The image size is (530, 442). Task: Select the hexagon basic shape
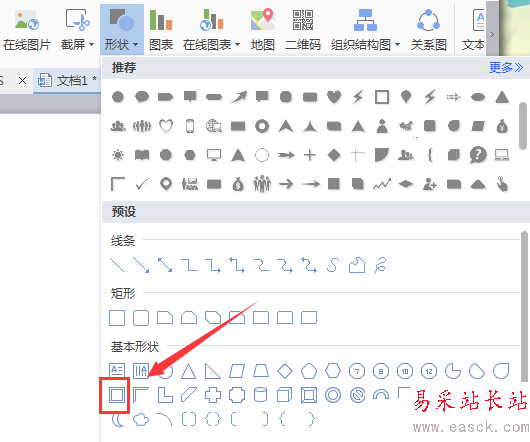pos(333,371)
